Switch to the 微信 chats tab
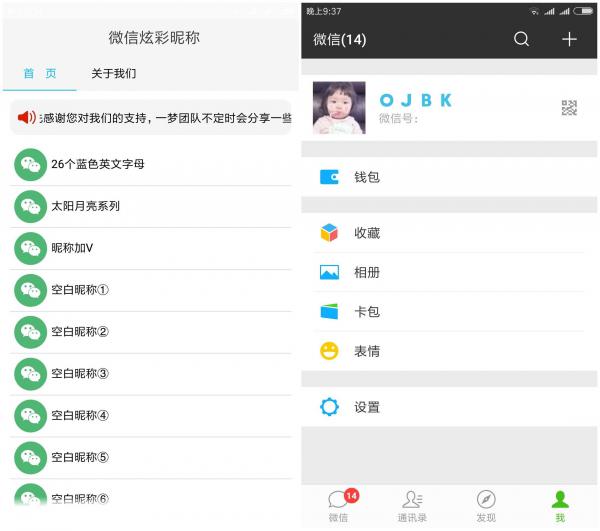The height and width of the screenshot is (531, 600). [x=338, y=506]
